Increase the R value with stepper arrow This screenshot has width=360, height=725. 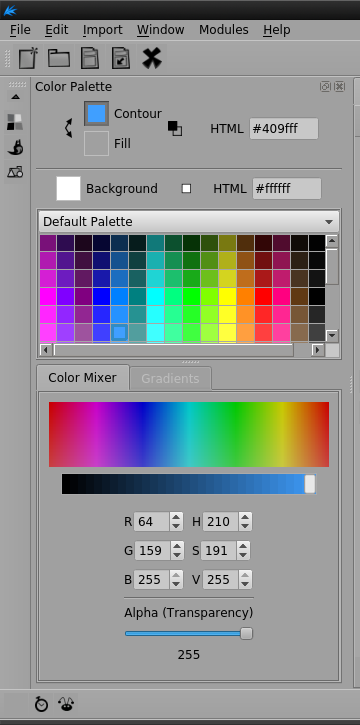pos(176,517)
